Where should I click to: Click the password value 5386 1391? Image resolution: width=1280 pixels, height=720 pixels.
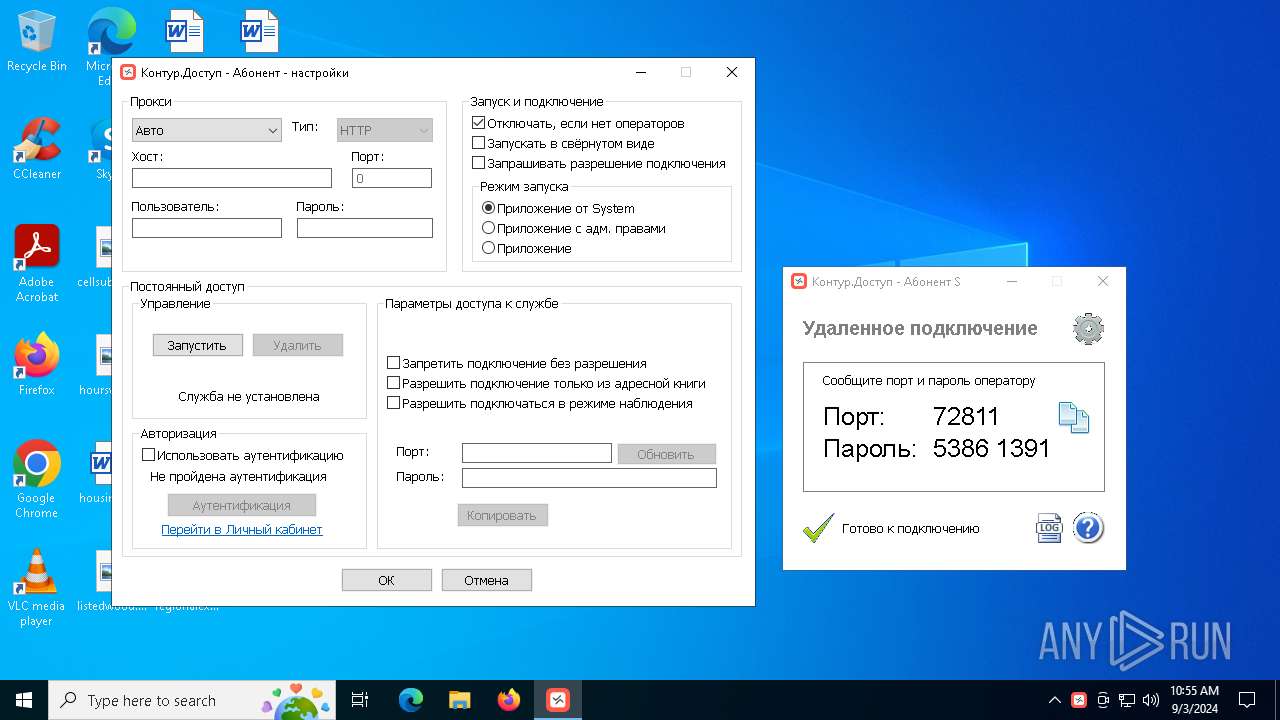point(991,449)
